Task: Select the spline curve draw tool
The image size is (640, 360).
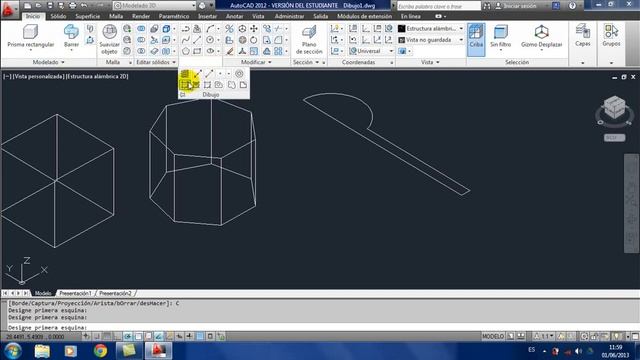Action: pyautogui.click(x=186, y=40)
